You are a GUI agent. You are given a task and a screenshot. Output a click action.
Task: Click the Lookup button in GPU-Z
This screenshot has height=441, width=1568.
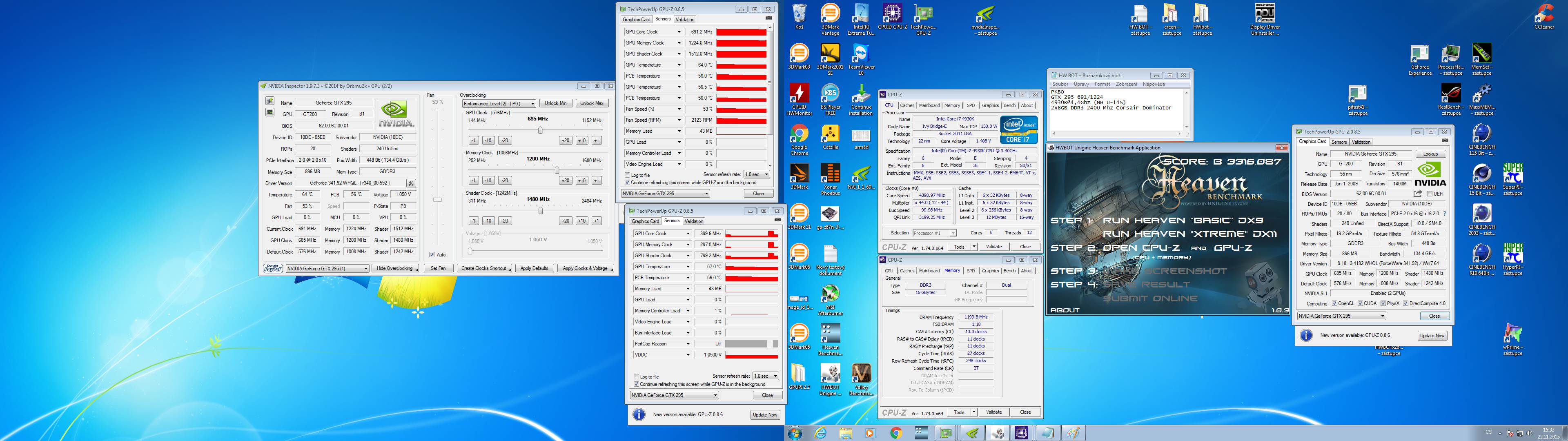1430,154
